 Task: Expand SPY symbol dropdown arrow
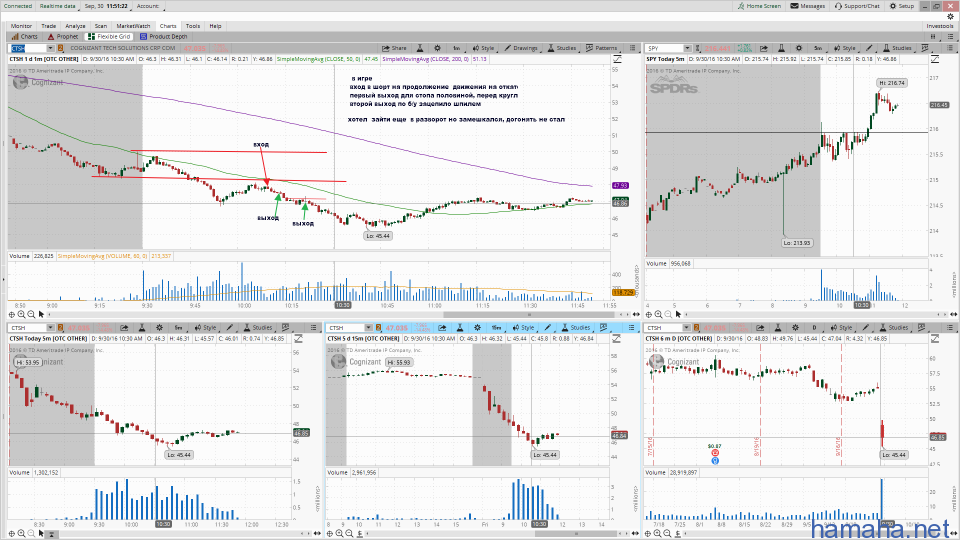point(688,48)
